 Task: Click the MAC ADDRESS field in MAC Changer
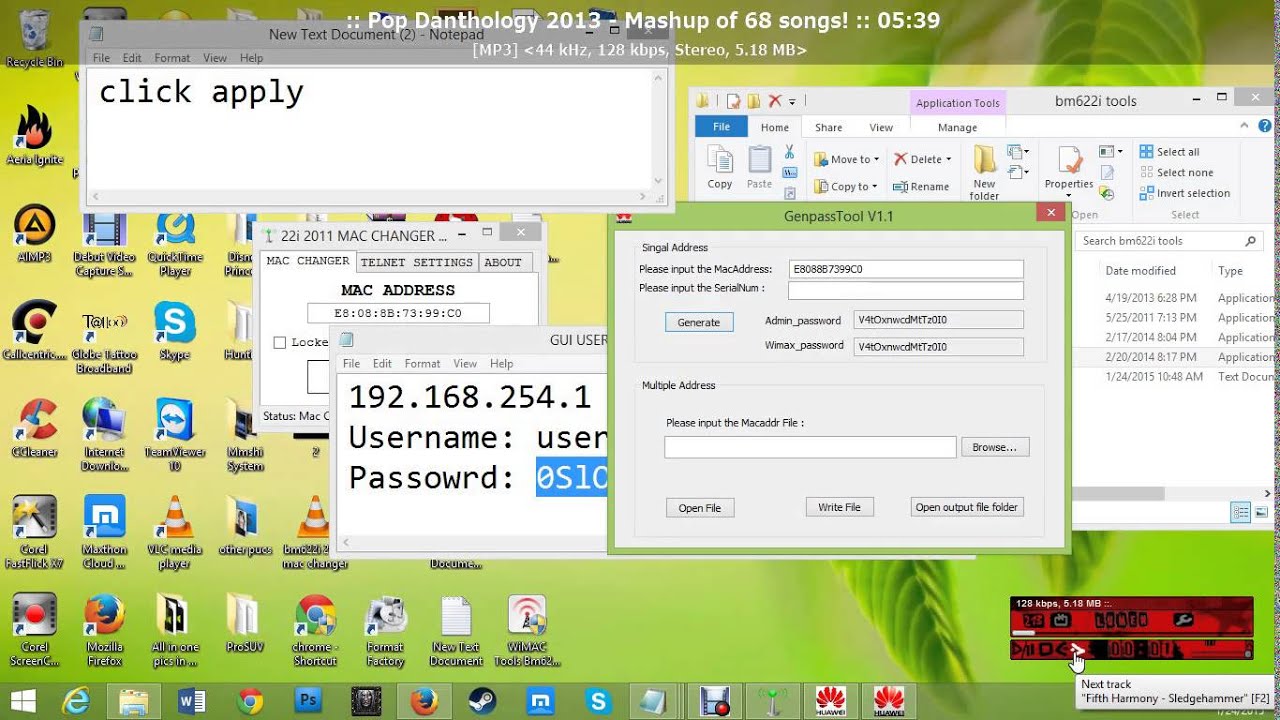398,313
